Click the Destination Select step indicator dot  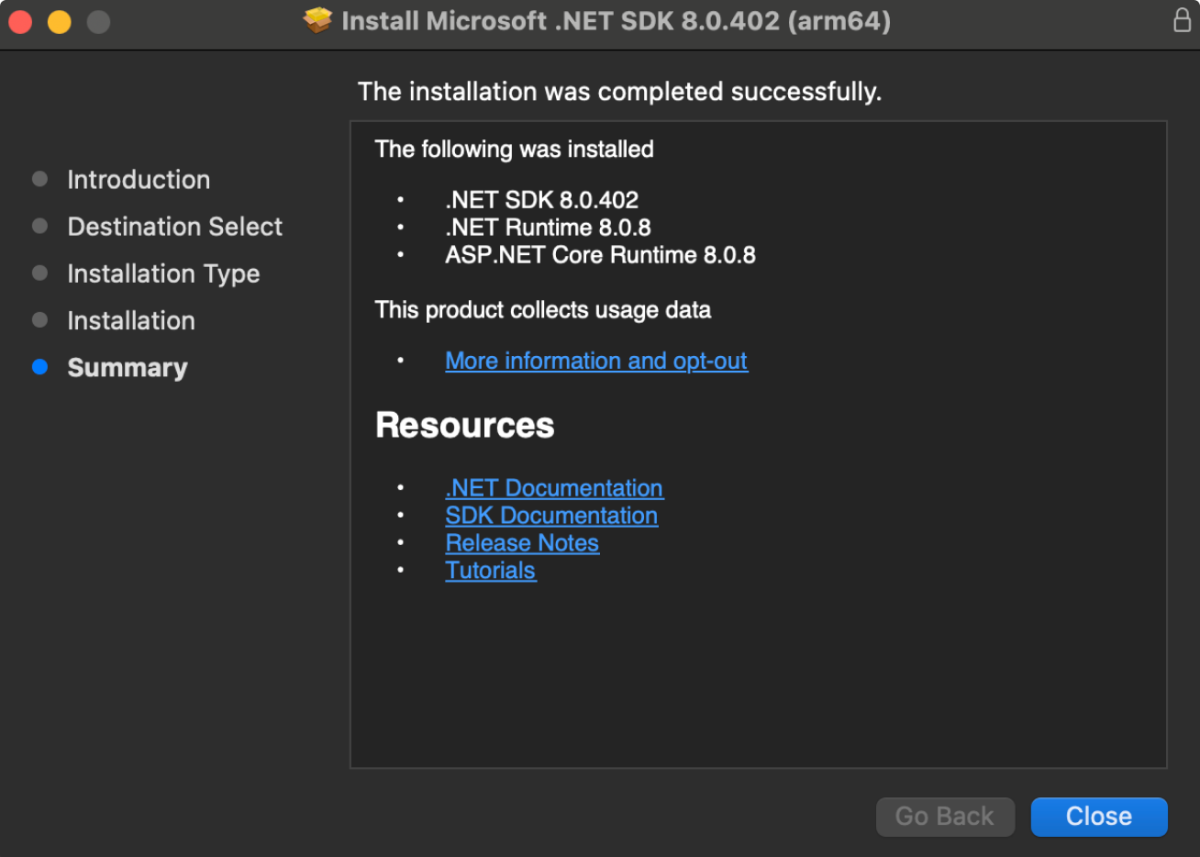[x=40, y=227]
